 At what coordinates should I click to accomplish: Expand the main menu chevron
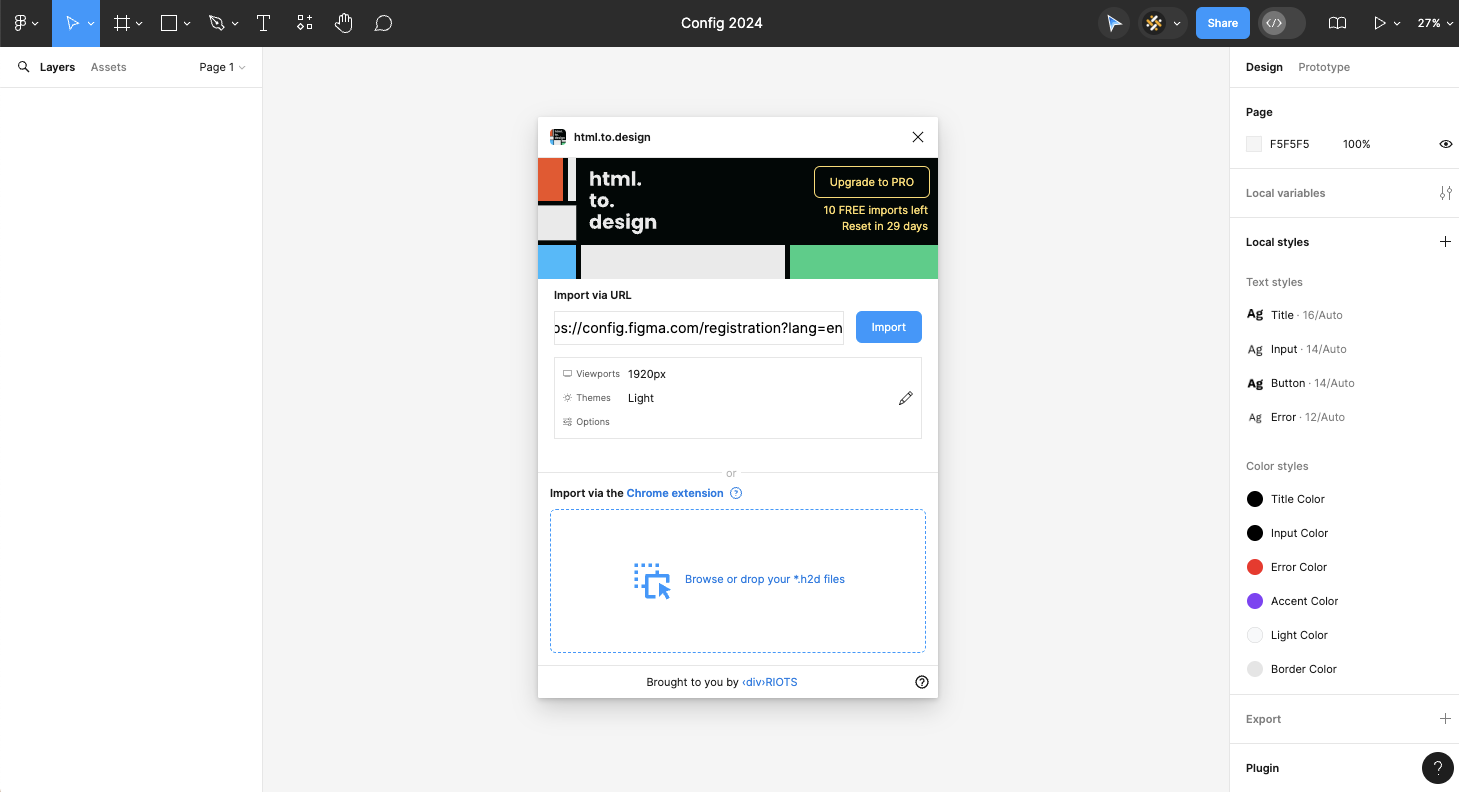(x=36, y=23)
